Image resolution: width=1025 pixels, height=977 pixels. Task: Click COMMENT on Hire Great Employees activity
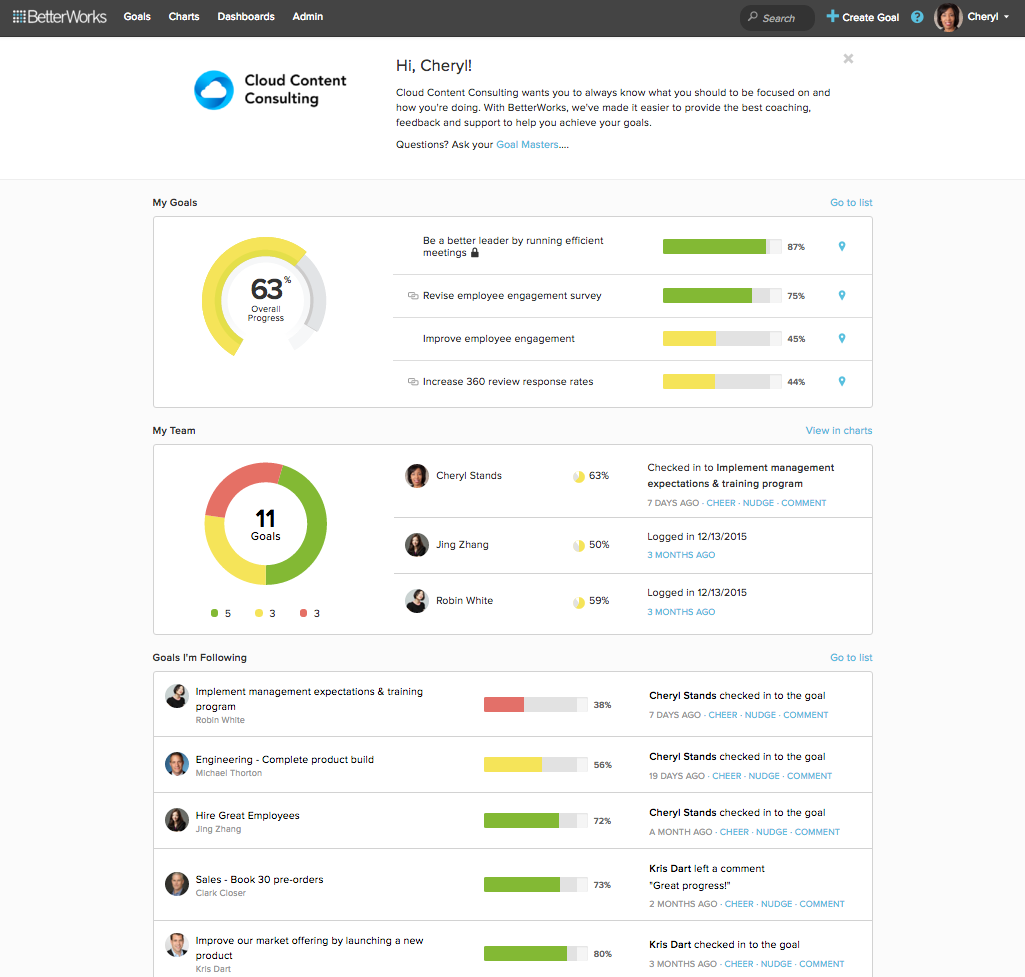(x=817, y=833)
